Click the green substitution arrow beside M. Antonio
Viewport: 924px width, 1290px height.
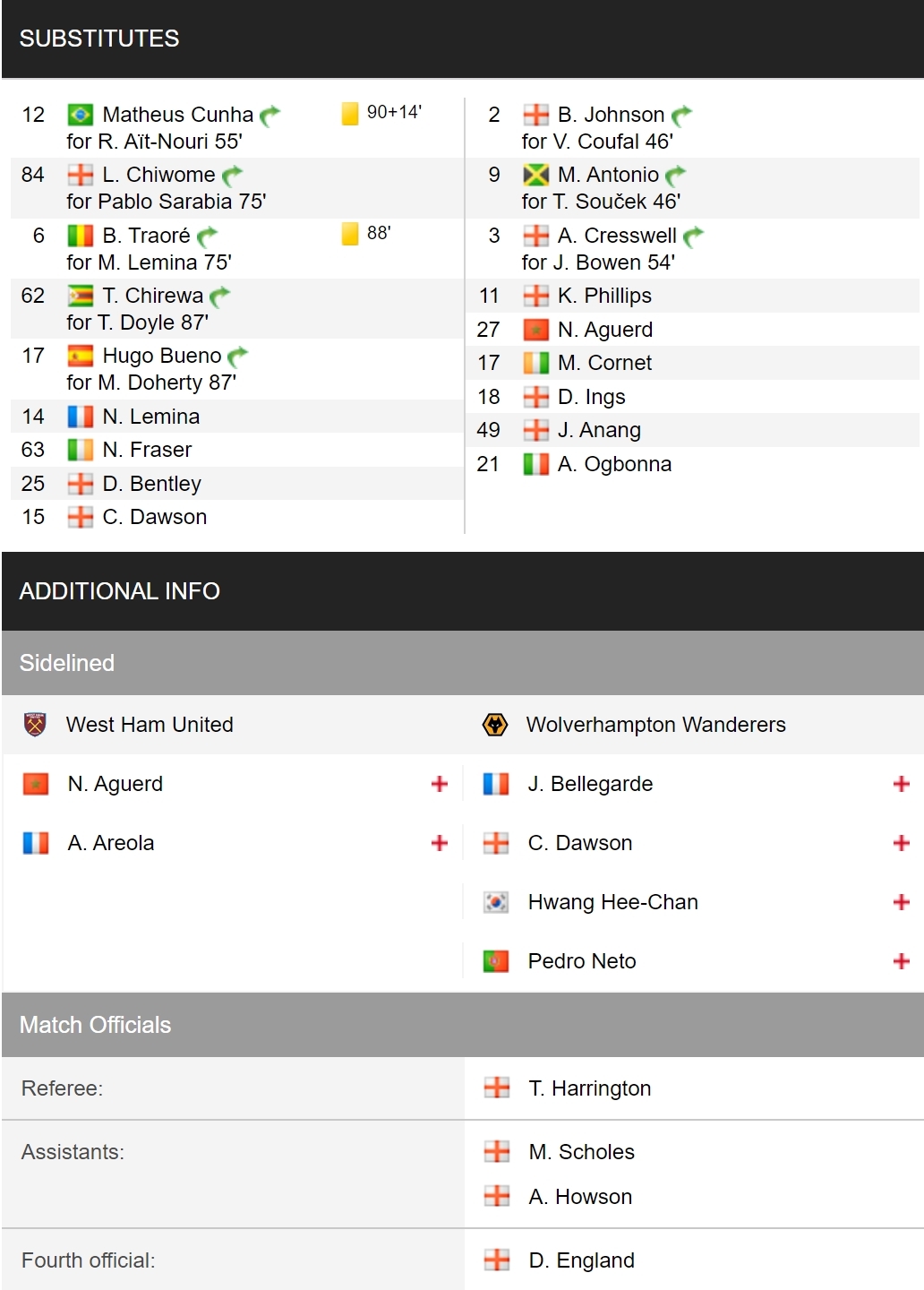(x=676, y=176)
